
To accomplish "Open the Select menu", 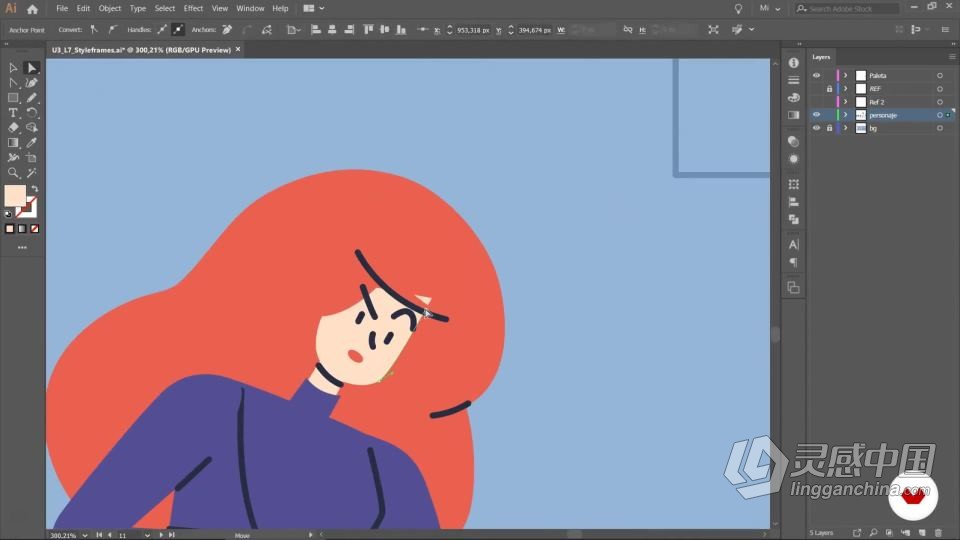I will point(165,9).
